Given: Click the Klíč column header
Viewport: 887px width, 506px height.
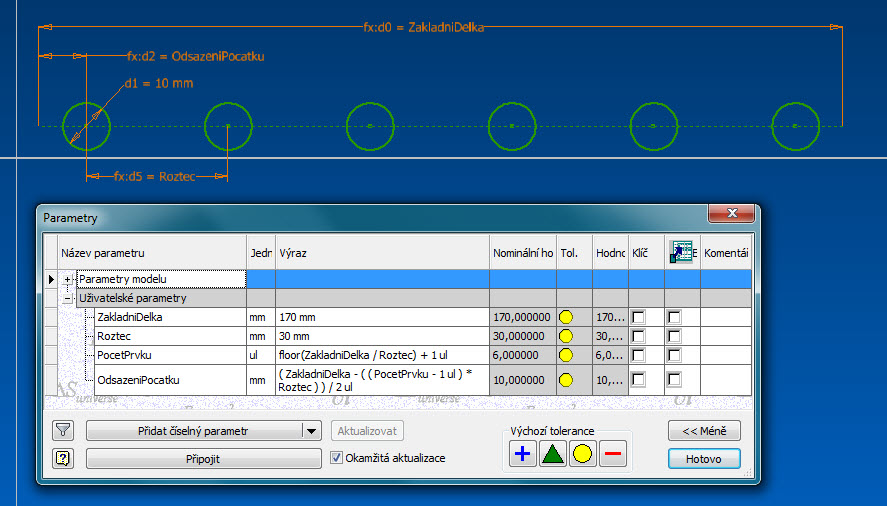Looking at the screenshot, I should coord(646,252).
